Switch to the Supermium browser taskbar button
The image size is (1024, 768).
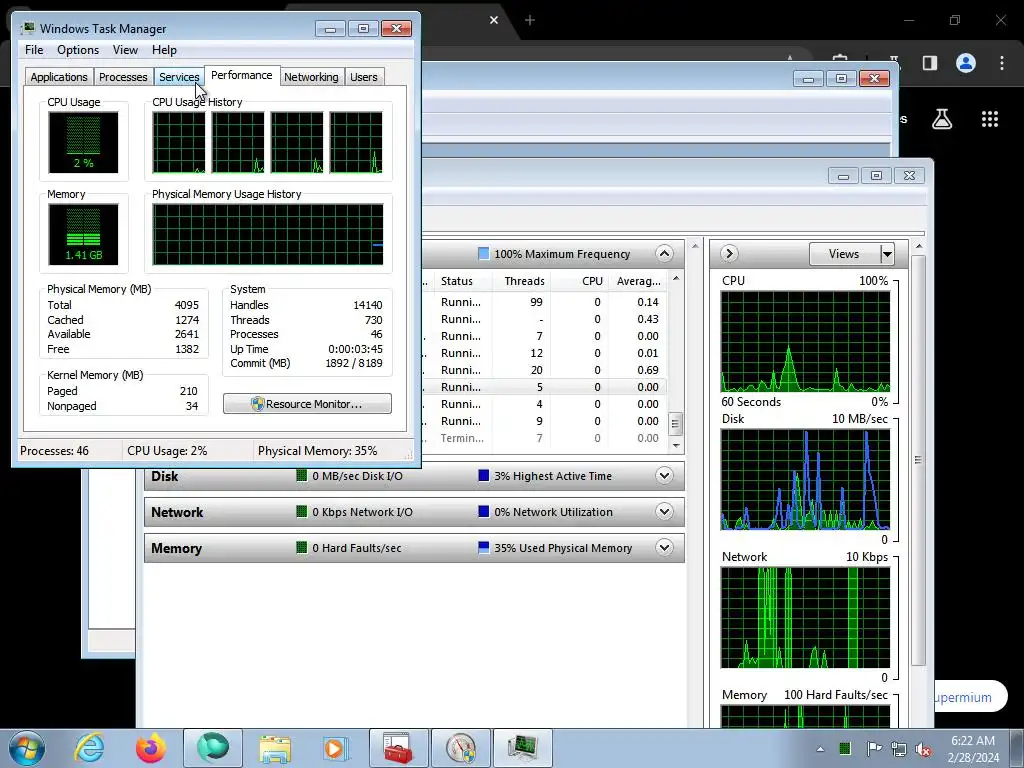pyautogui.click(x=213, y=748)
